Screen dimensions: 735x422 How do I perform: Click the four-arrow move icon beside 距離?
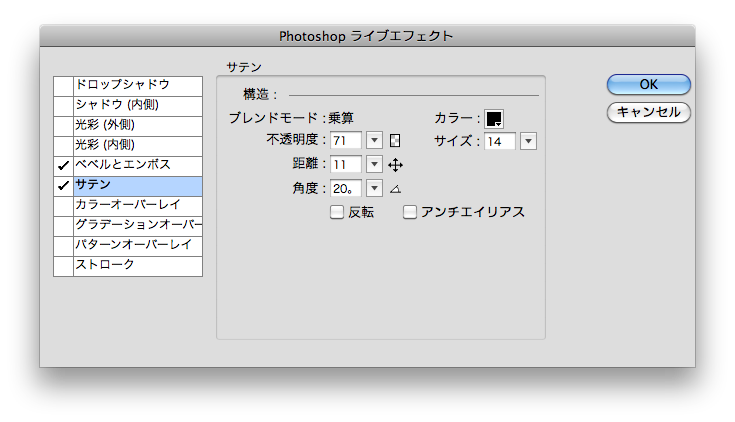(x=395, y=165)
